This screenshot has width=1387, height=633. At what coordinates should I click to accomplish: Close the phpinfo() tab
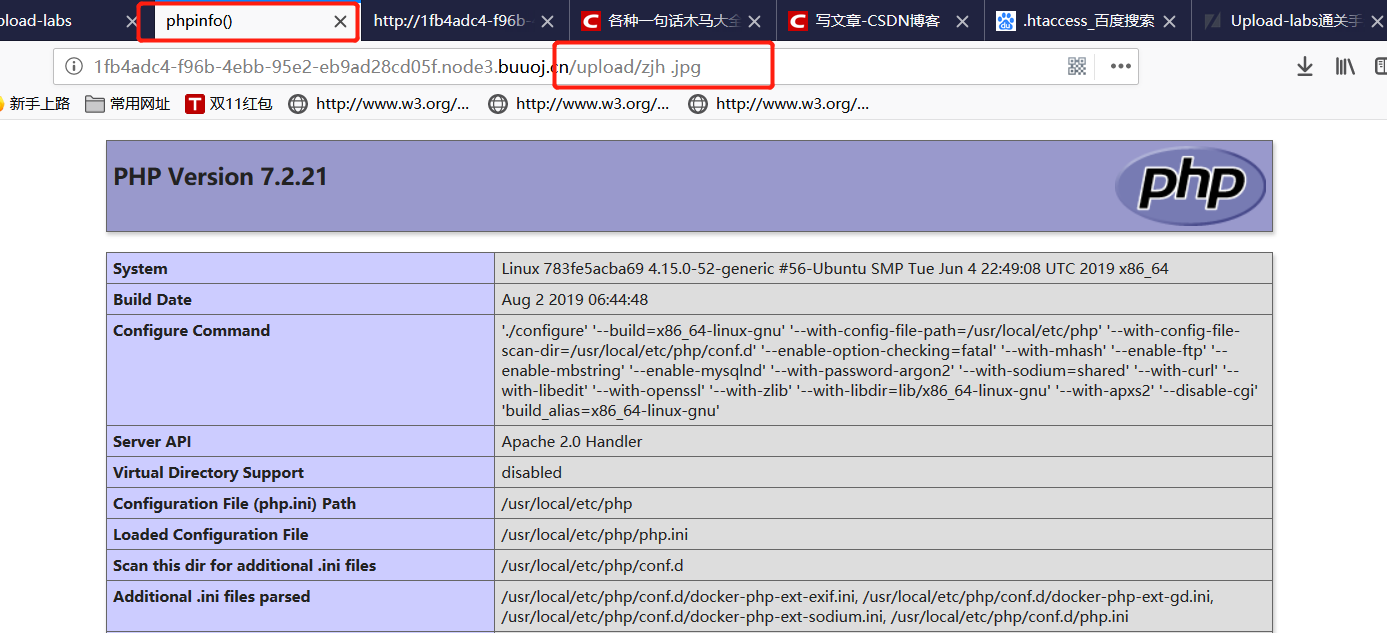pyautogui.click(x=341, y=21)
